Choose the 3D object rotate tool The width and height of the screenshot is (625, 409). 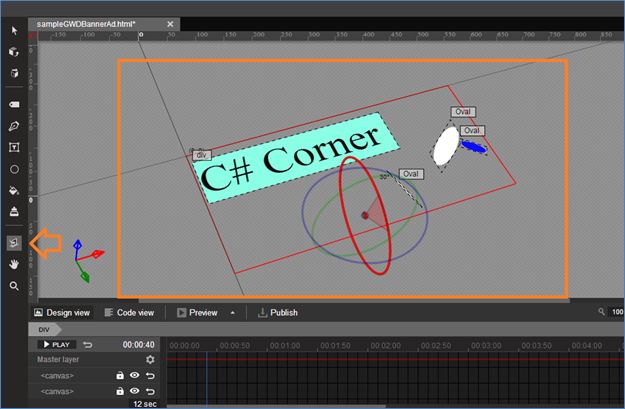[14, 52]
